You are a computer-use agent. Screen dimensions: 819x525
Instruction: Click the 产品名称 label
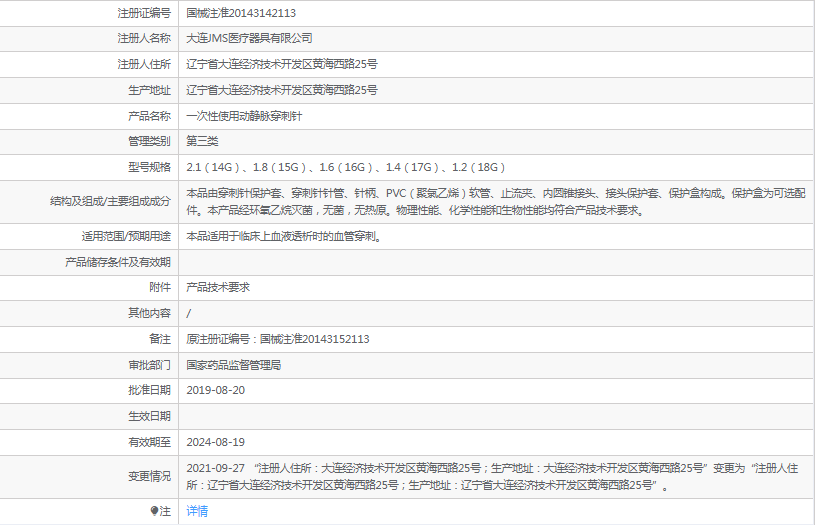click(x=149, y=116)
